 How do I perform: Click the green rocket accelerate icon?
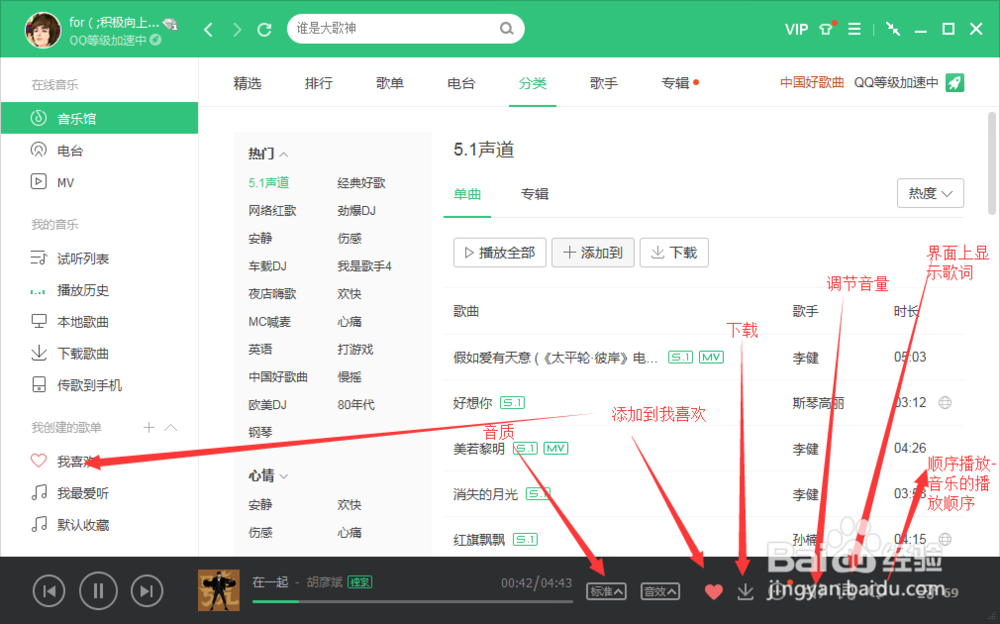[x=955, y=83]
